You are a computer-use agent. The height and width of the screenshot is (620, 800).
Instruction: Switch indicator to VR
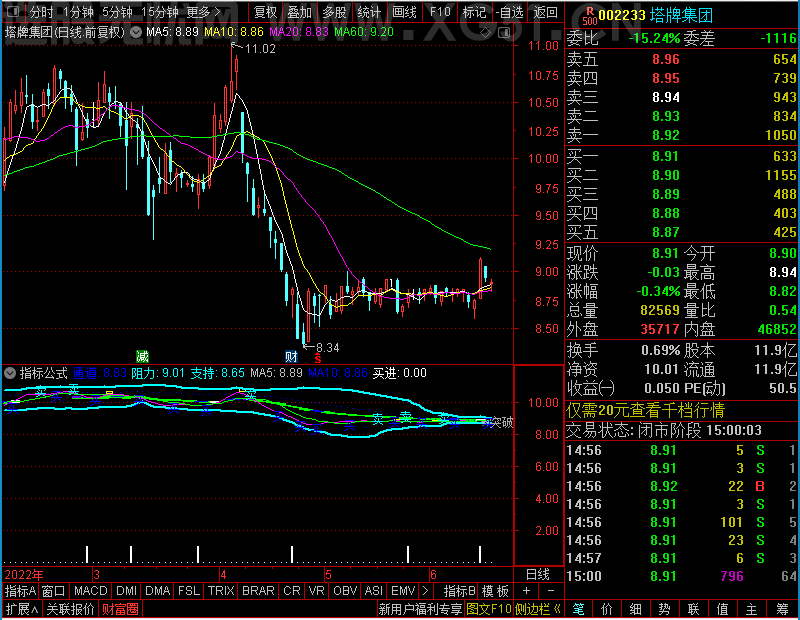tap(316, 591)
